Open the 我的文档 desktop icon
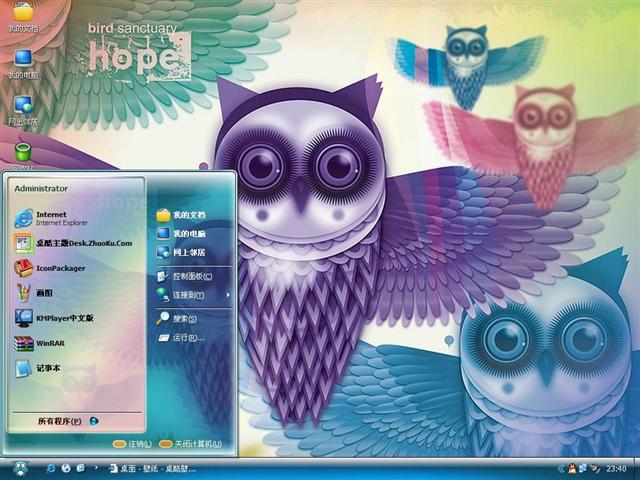This screenshot has width=640, height=480. point(23,16)
